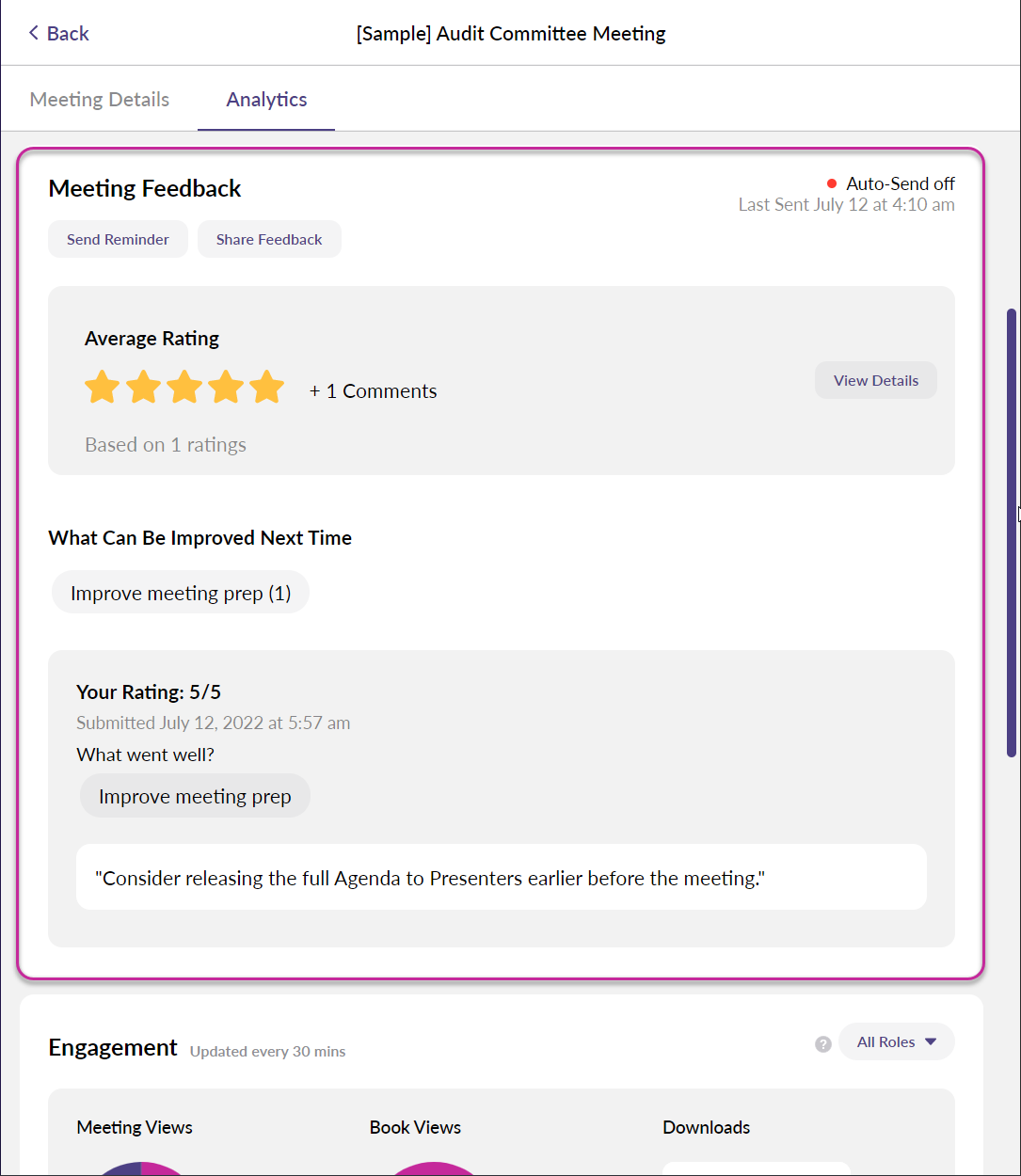Click the first rating star
The height and width of the screenshot is (1176, 1021).
[102, 387]
